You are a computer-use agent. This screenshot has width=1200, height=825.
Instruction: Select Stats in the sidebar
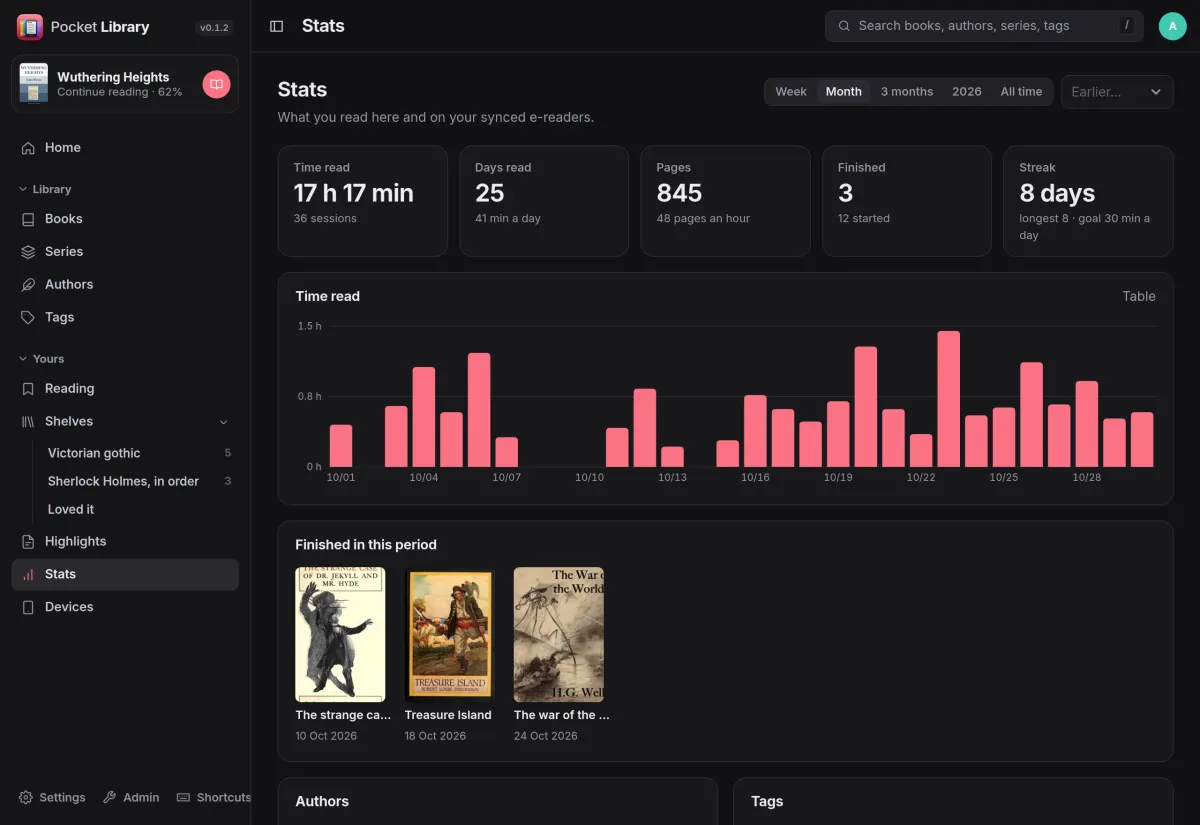click(125, 574)
